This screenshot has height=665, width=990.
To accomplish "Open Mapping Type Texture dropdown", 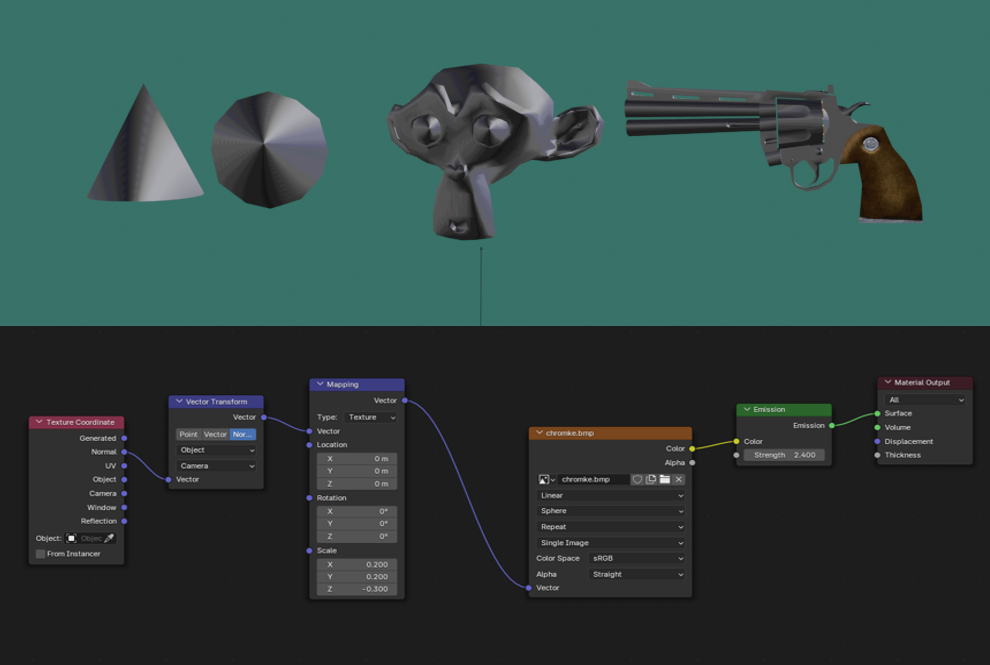I will (371, 417).
